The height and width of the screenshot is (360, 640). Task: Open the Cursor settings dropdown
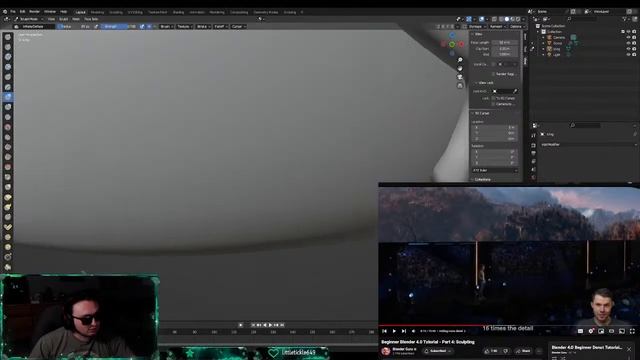(x=238, y=27)
